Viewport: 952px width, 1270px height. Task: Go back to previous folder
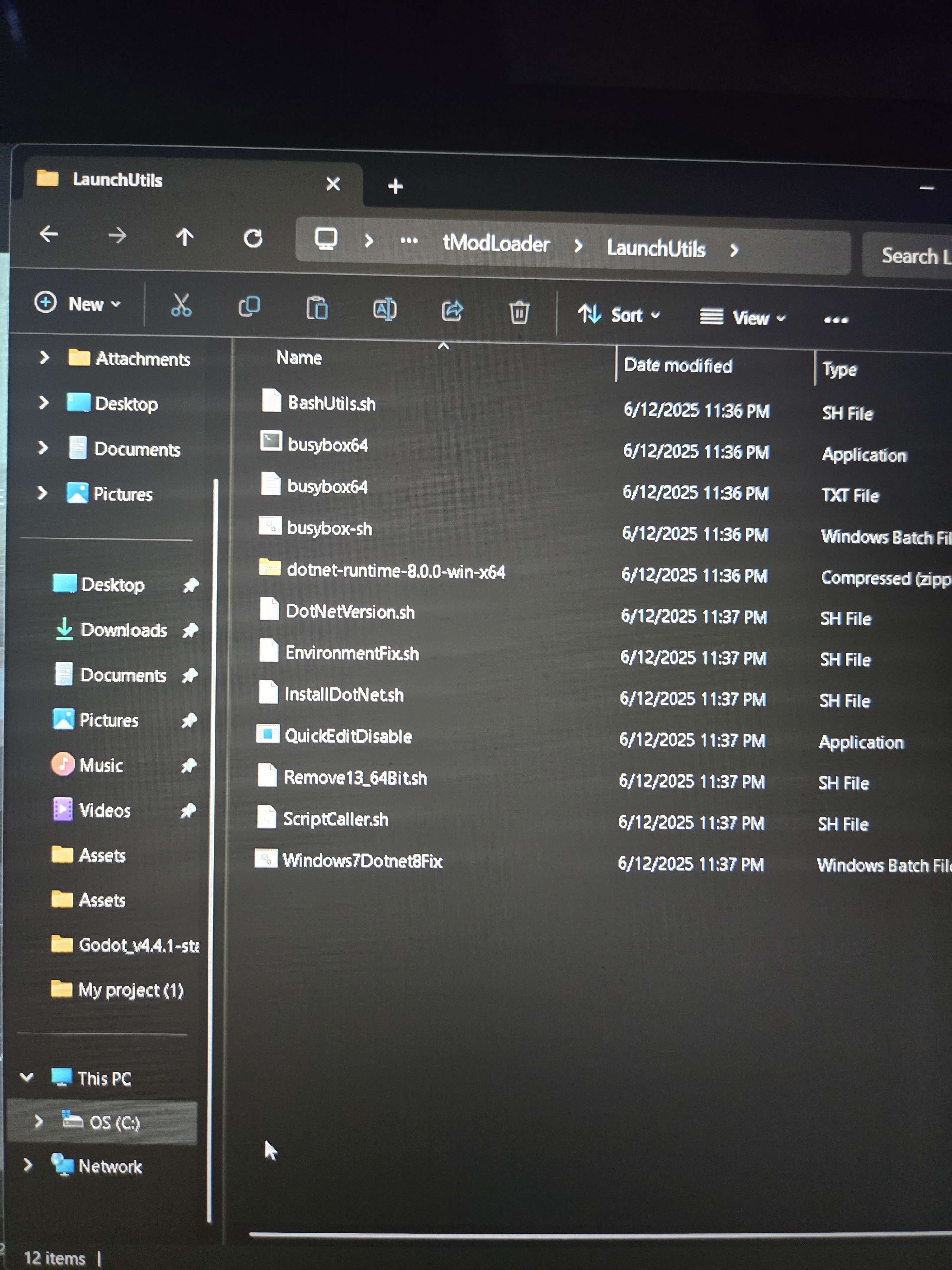click(x=50, y=234)
